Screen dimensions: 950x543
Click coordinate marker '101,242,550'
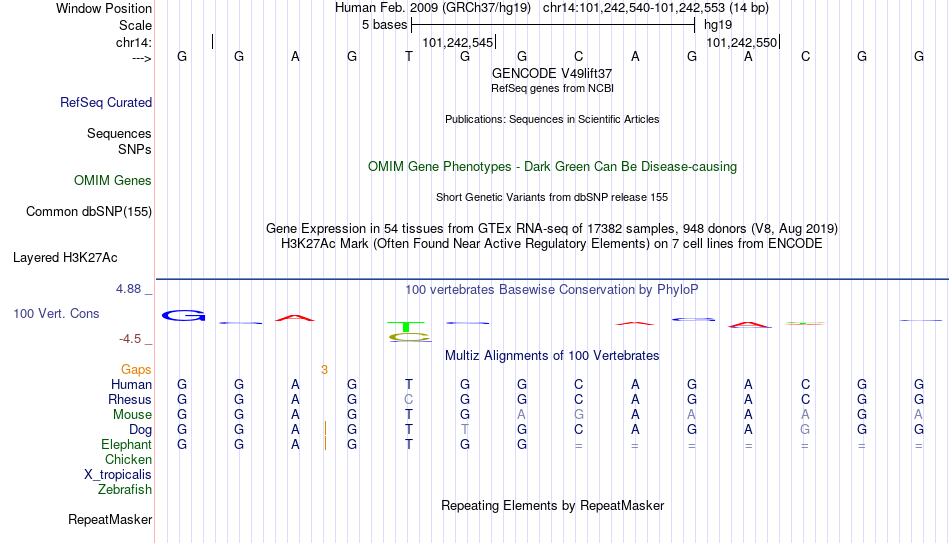click(x=742, y=42)
